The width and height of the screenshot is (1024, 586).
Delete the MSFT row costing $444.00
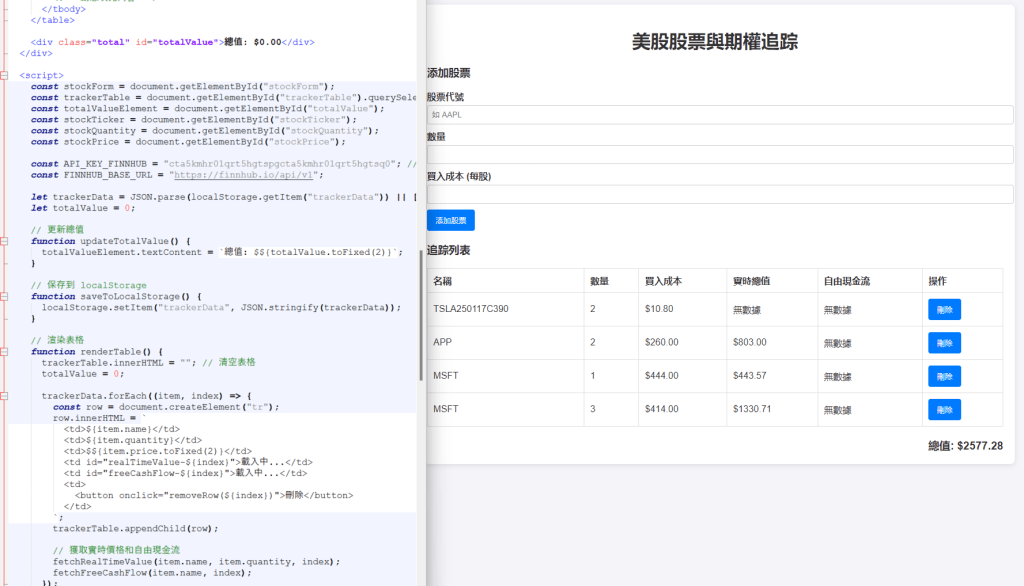944,376
